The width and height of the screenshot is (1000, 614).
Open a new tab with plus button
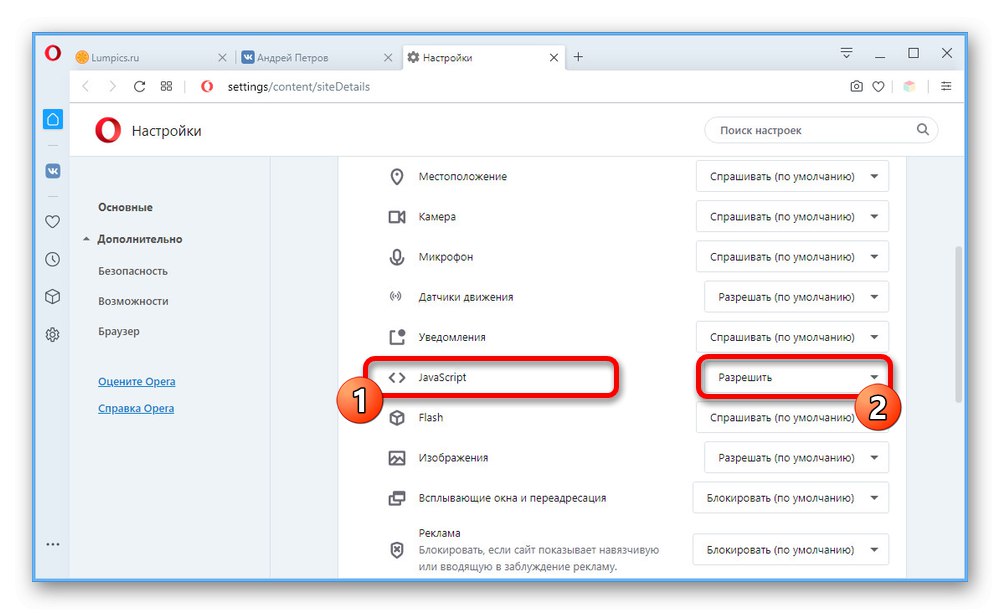pos(578,57)
